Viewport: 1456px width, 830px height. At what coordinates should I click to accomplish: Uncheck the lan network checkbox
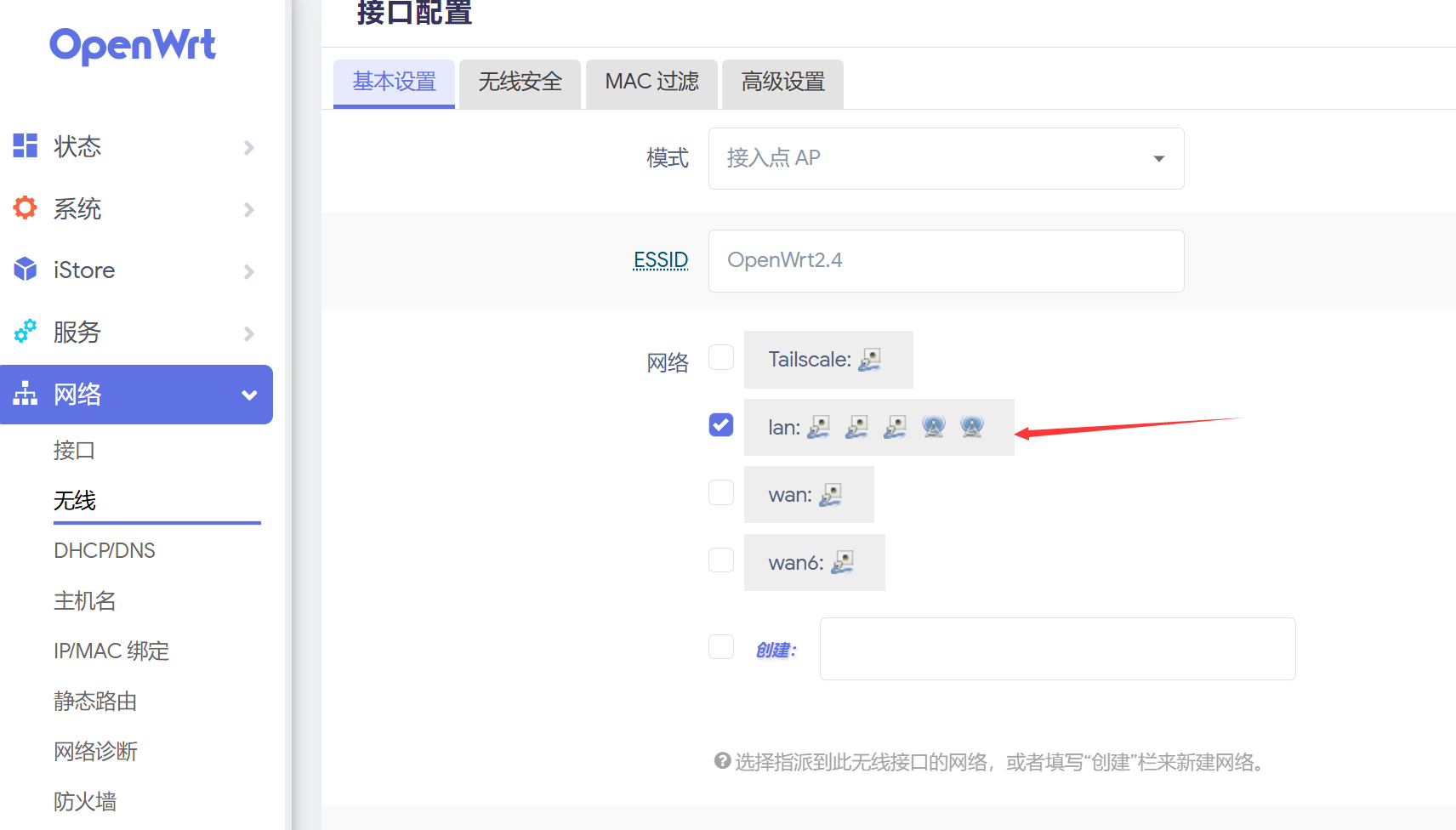point(721,424)
